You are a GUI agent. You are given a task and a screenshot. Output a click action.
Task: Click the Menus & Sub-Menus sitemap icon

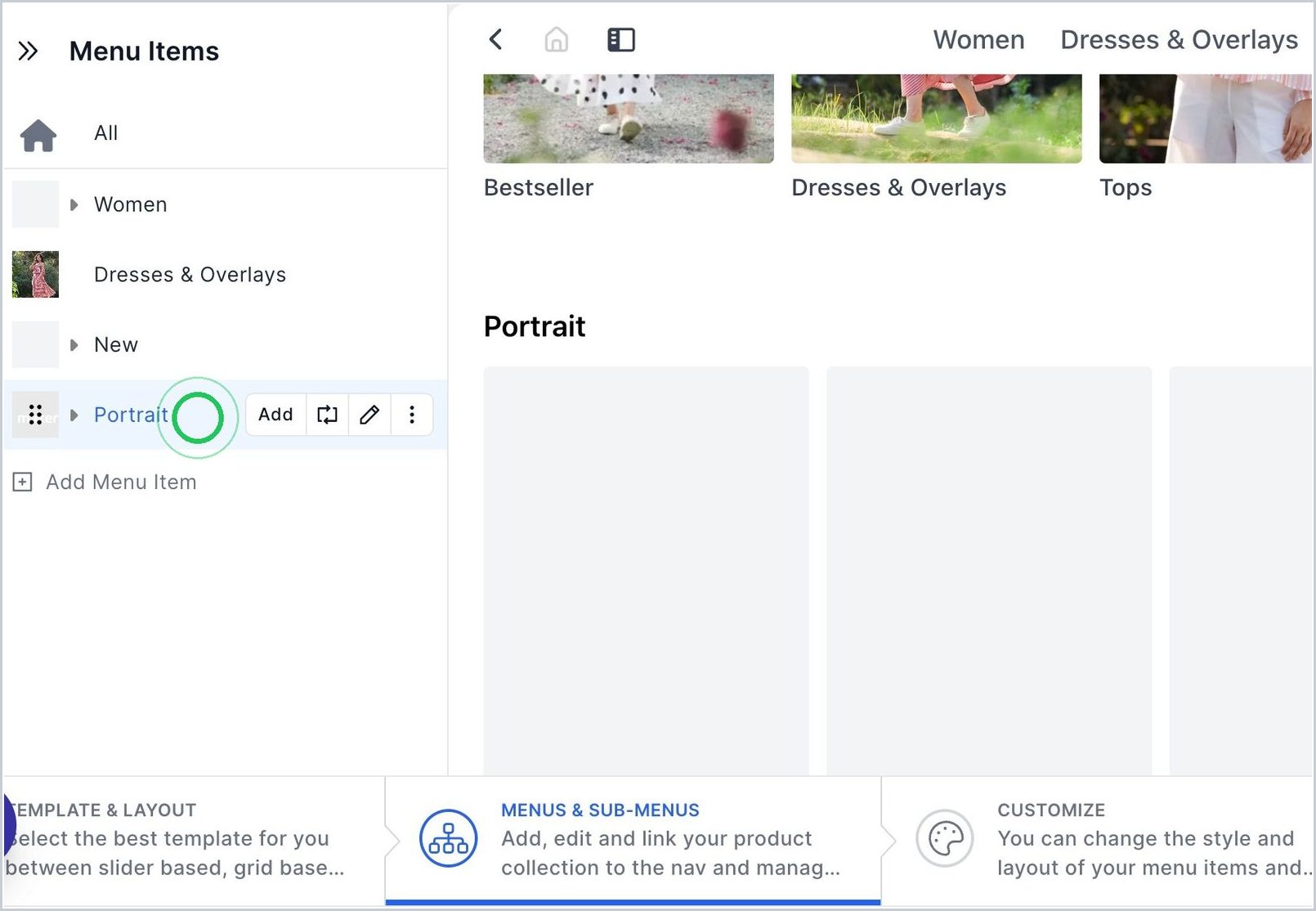(448, 838)
